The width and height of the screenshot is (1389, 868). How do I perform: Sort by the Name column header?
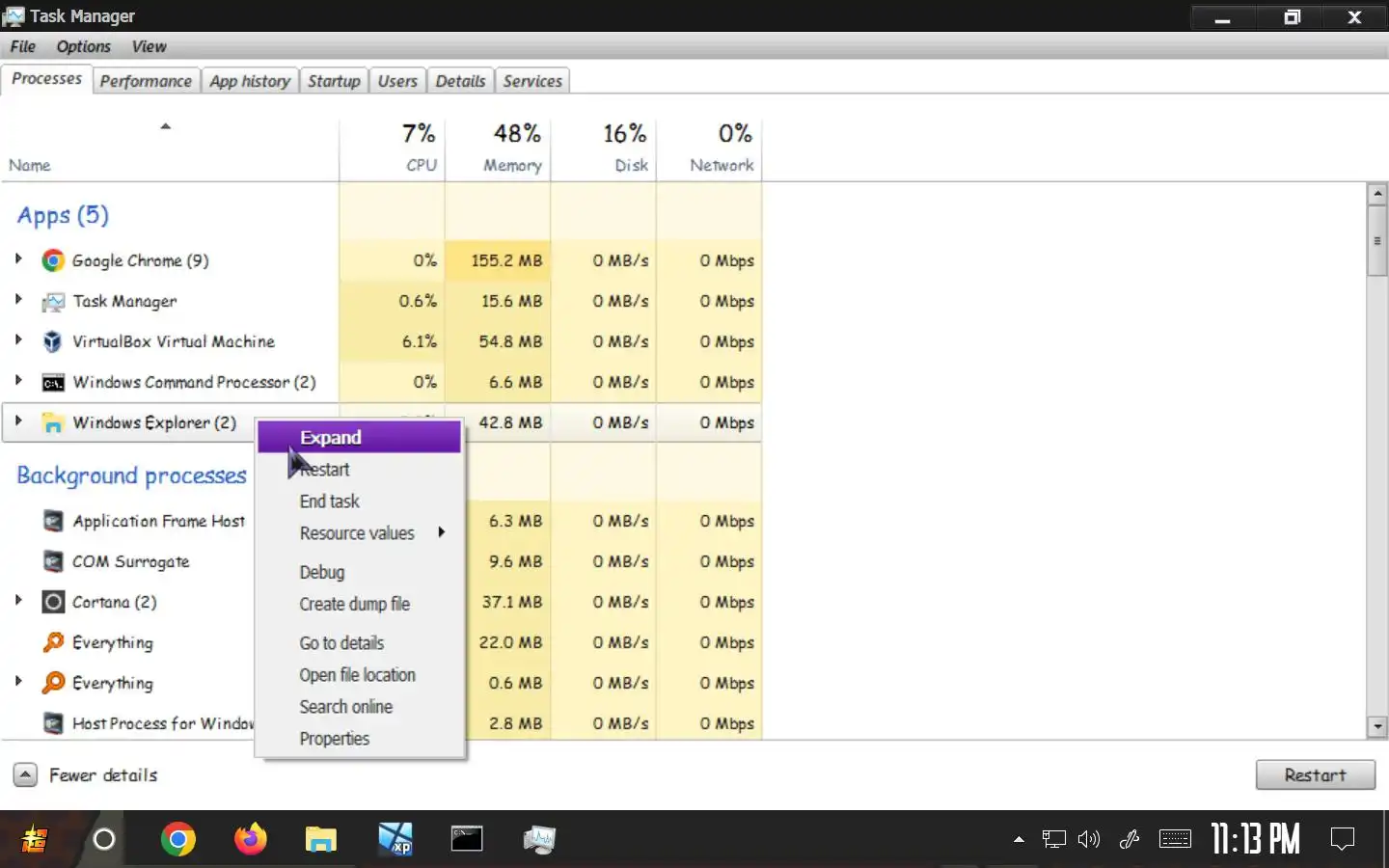(x=170, y=149)
